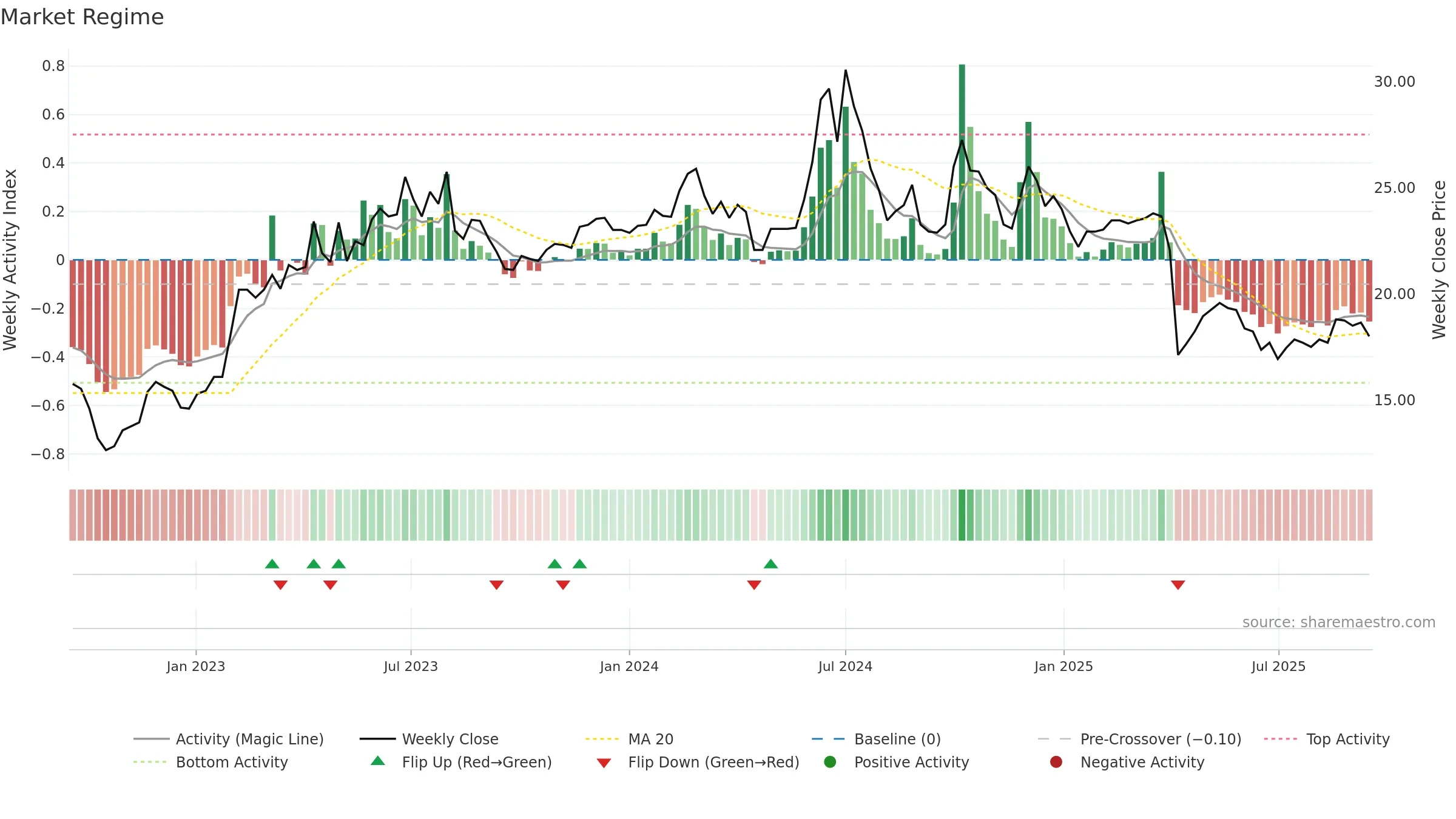Click the Jan 2023 x-axis label
This screenshot has height=819, width=1456.
196,666
